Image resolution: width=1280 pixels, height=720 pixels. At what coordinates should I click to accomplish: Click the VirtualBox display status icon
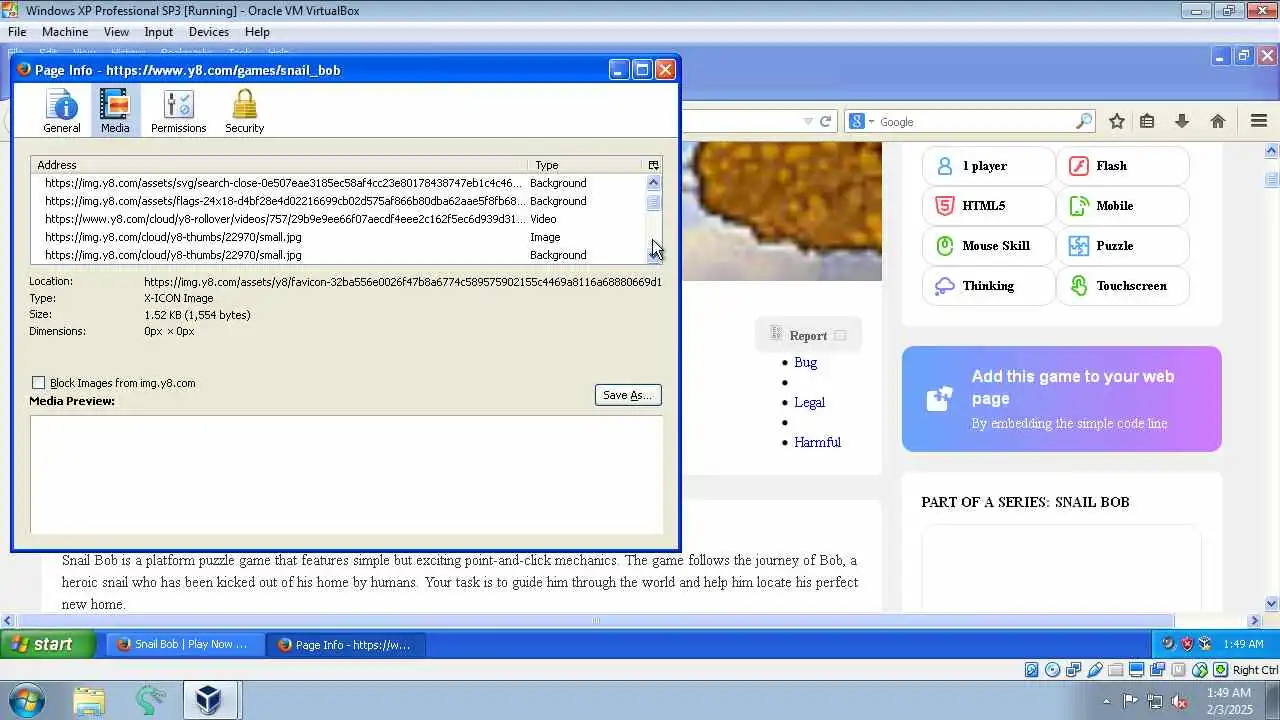click(x=1137, y=670)
